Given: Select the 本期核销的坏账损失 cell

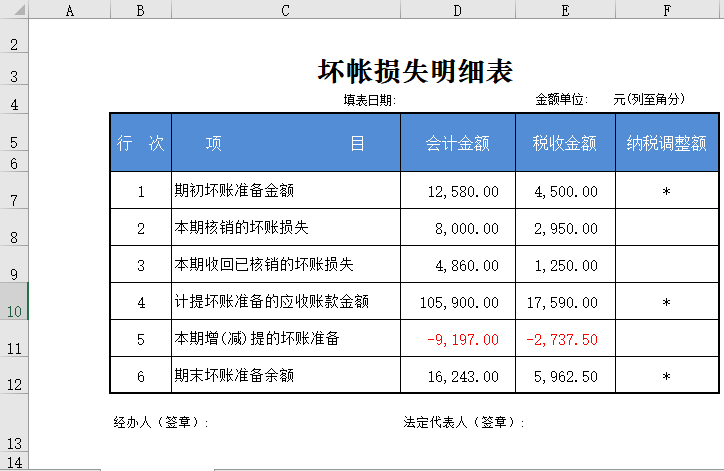Looking at the screenshot, I should pos(285,228).
